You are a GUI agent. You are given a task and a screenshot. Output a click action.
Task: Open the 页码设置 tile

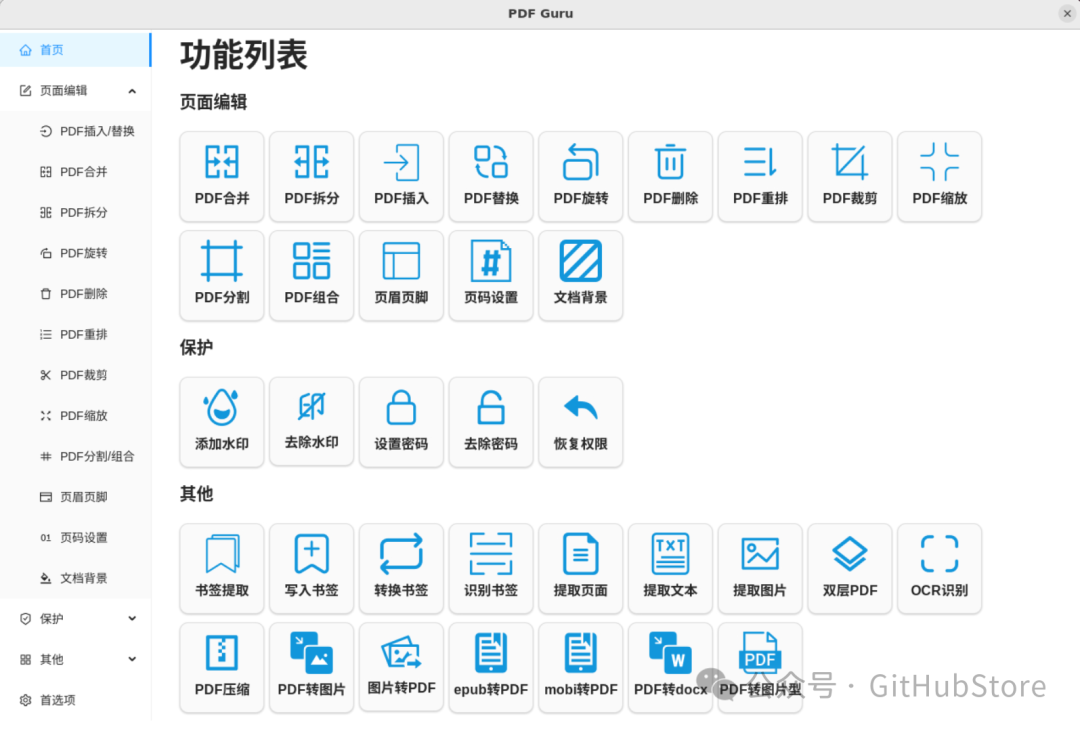491,276
